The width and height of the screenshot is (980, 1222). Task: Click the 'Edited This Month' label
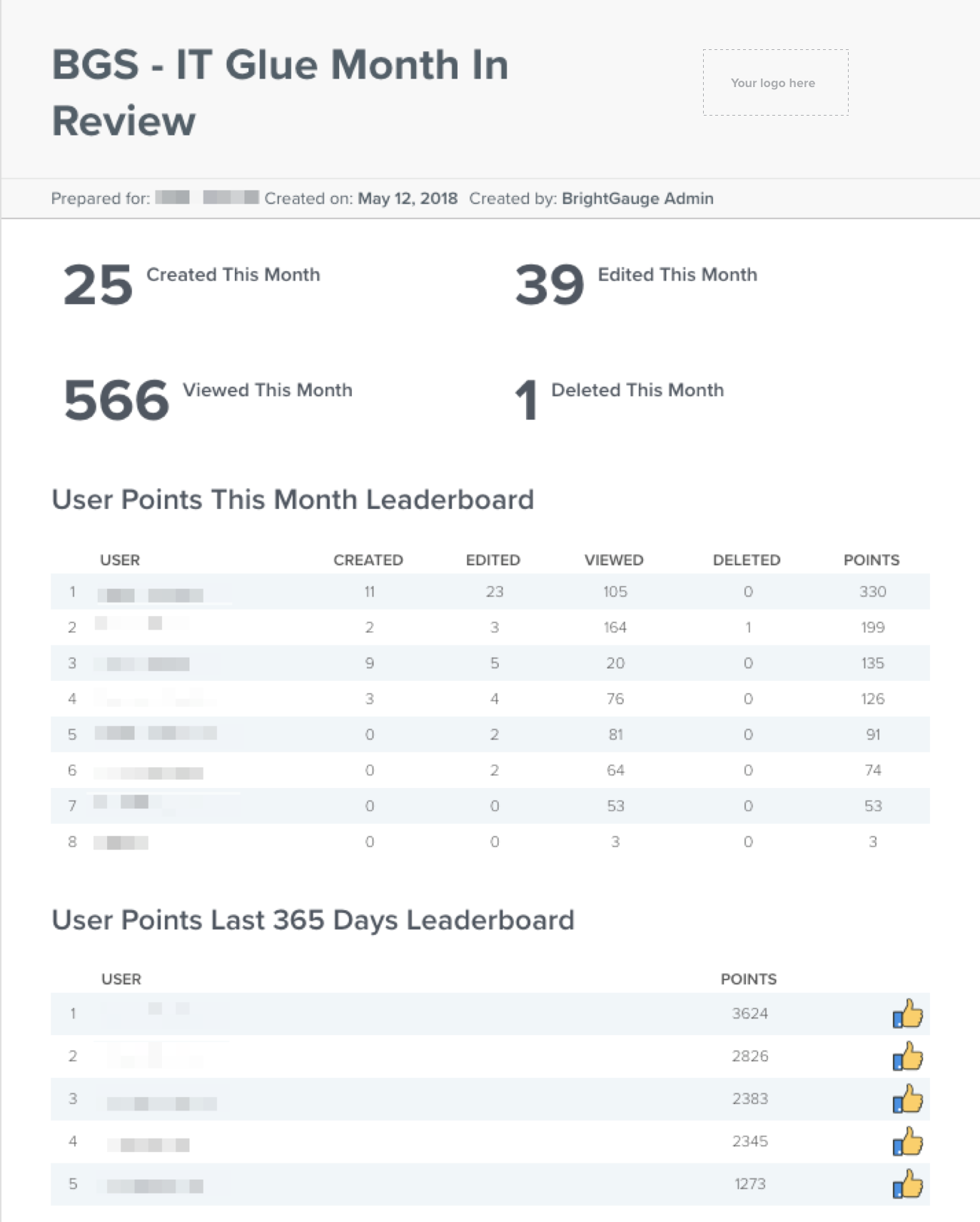point(677,275)
